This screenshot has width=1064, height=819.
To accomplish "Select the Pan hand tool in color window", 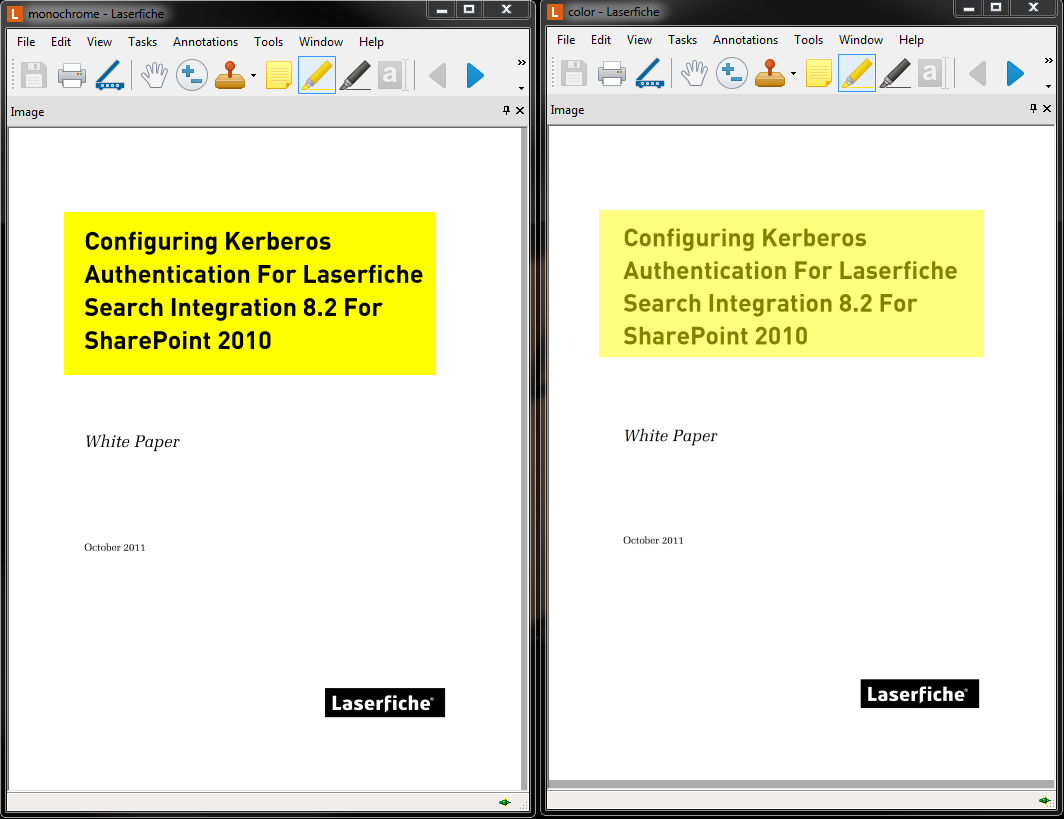I will click(x=694, y=73).
